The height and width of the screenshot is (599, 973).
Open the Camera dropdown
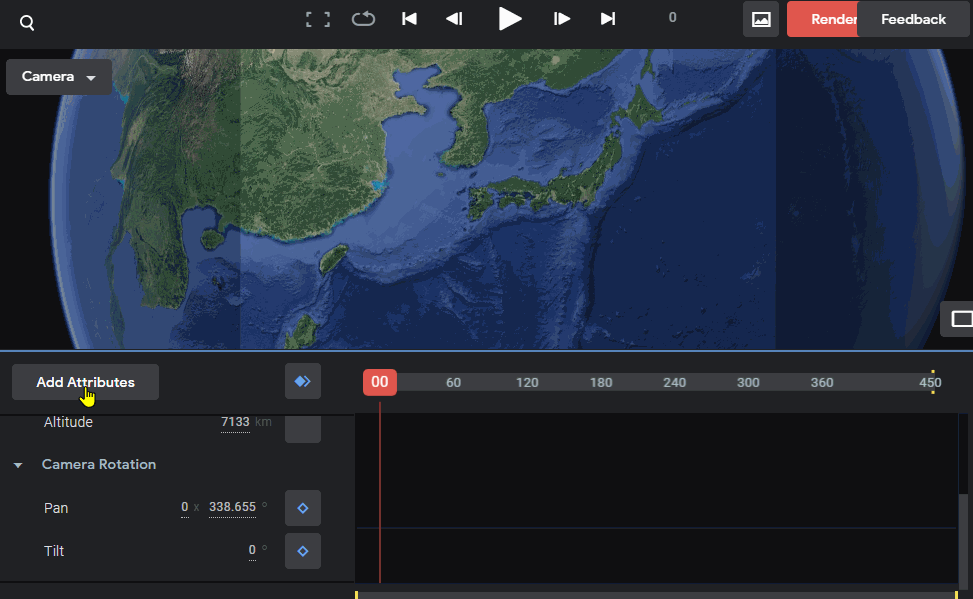(59, 77)
